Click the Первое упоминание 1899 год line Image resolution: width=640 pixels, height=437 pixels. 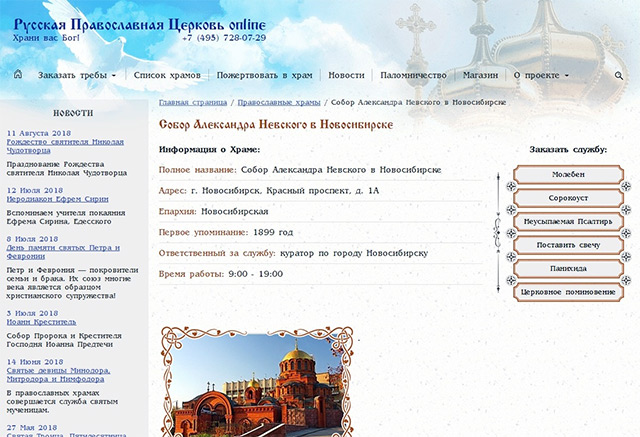click(x=226, y=233)
